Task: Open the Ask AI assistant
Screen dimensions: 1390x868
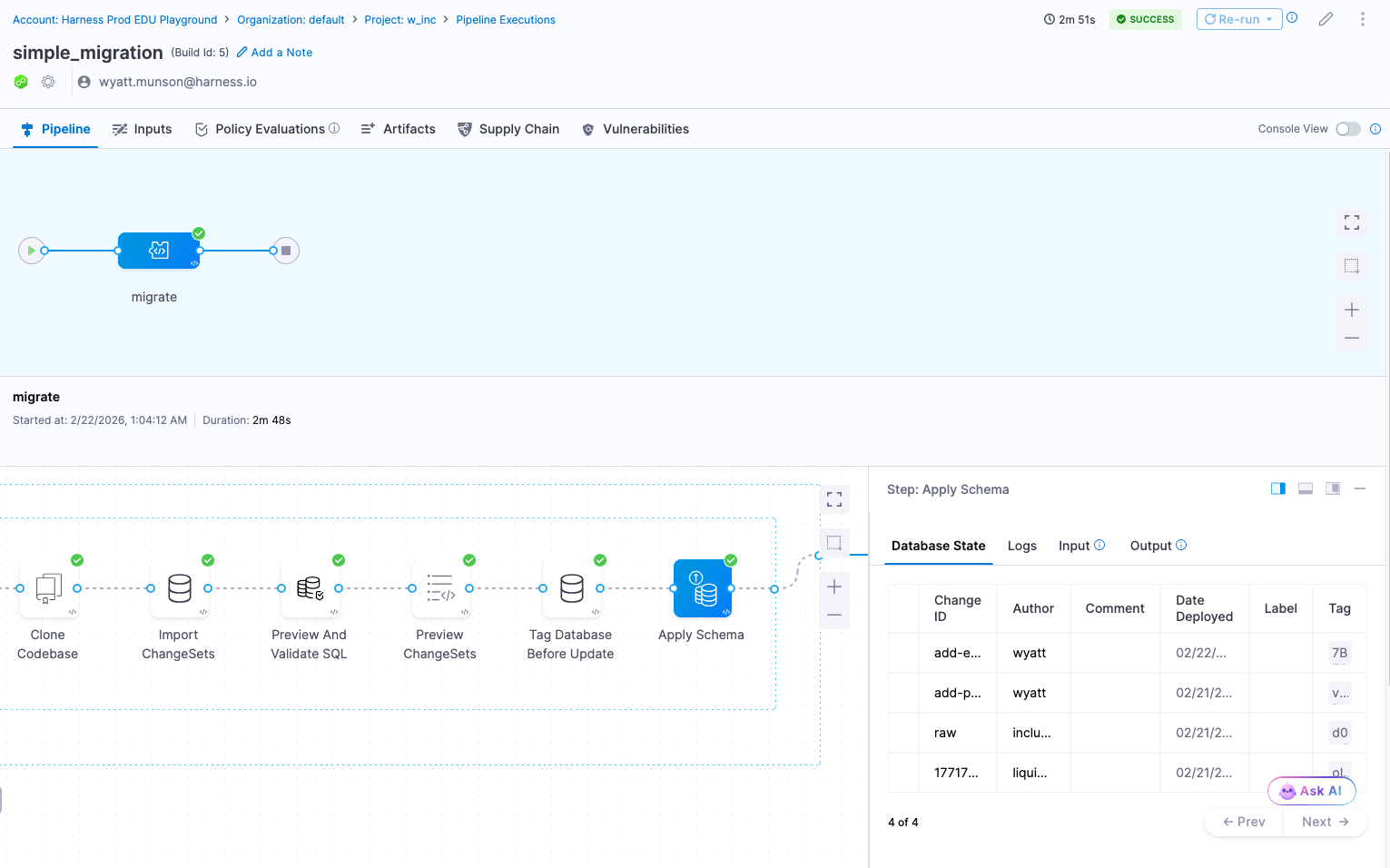Action: pyautogui.click(x=1312, y=791)
